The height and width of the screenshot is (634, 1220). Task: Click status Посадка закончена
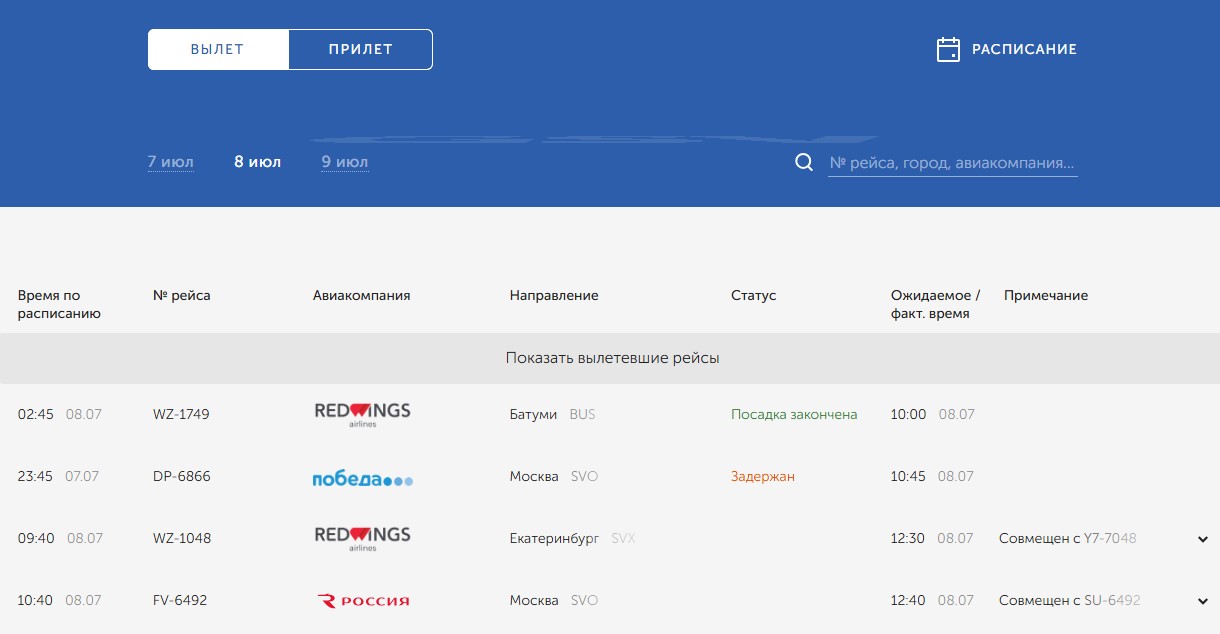794,414
